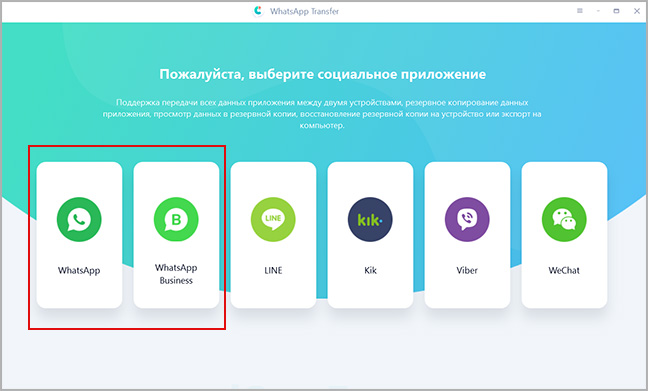648x391 pixels.
Task: Click the WhatsApp Transfer logo in title bar
Action: click(258, 11)
